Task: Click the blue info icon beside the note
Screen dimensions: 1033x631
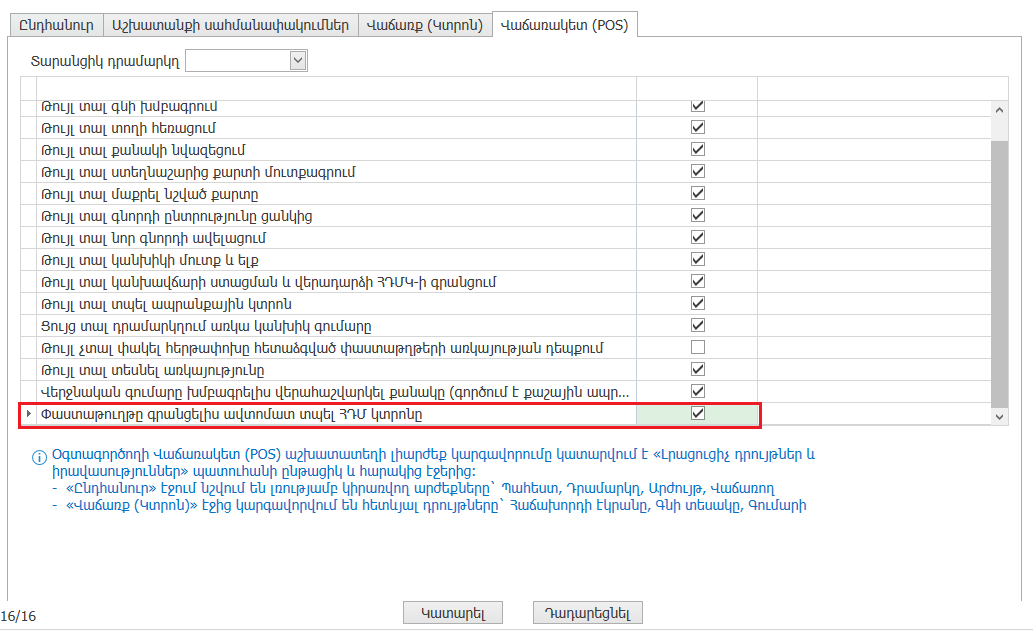Action: click(x=40, y=457)
